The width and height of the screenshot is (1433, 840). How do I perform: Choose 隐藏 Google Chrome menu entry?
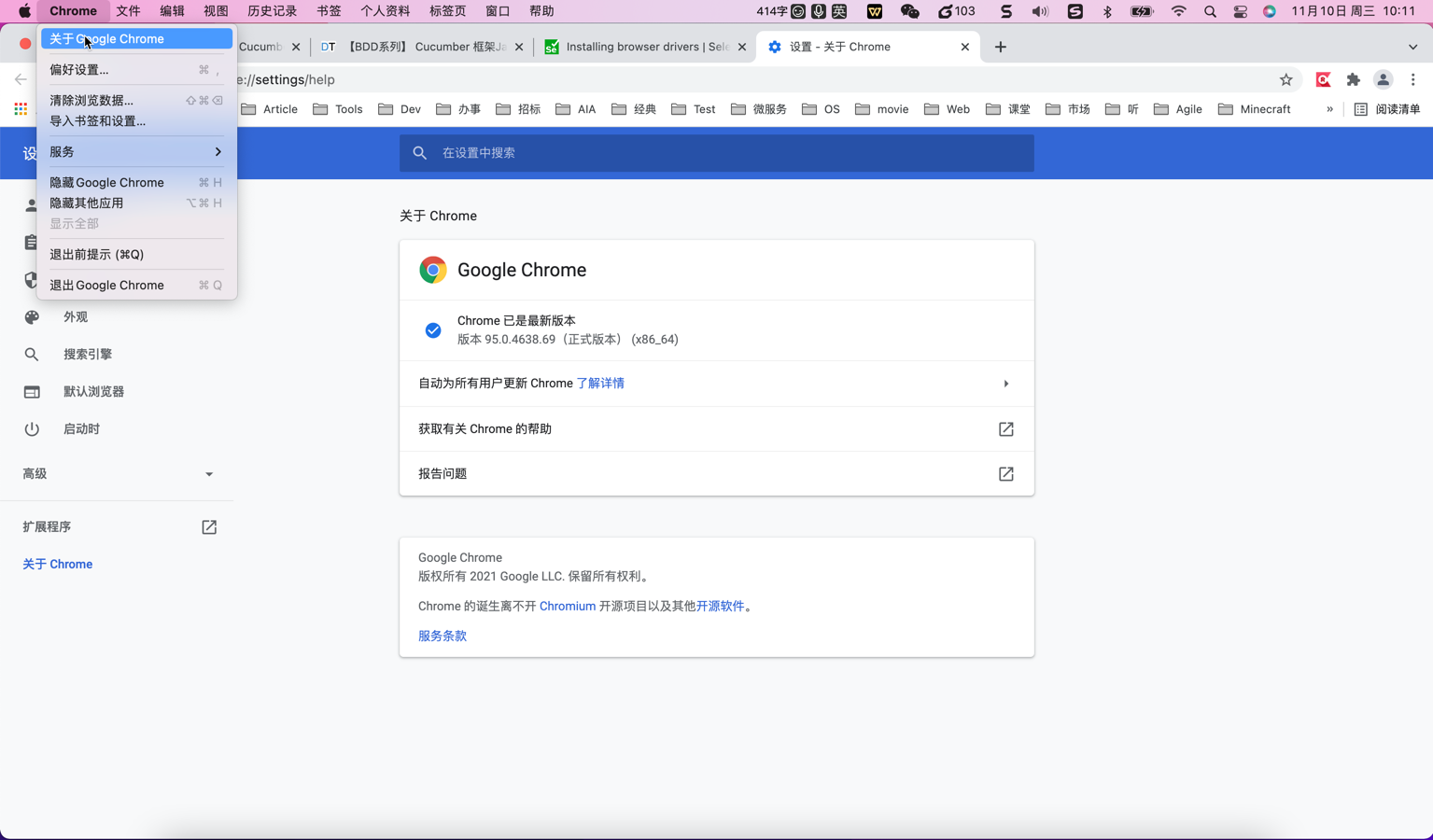(136, 183)
